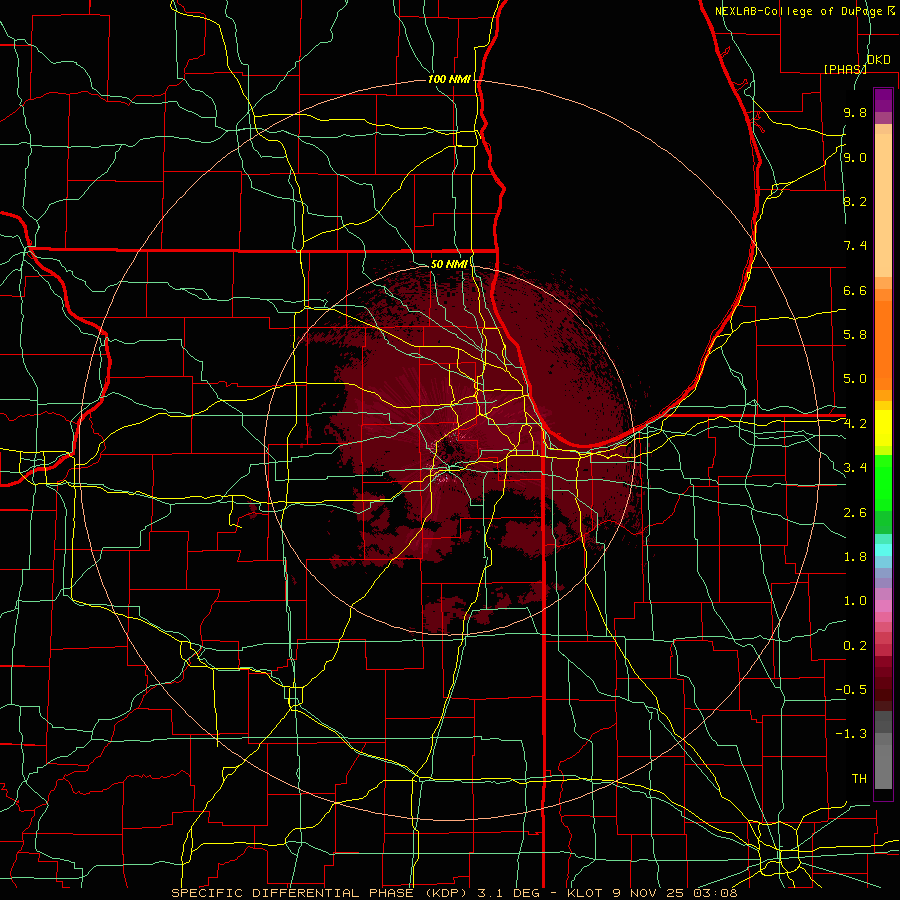
Task: Click the 9.8 value on the color scale
Action: coord(855,112)
